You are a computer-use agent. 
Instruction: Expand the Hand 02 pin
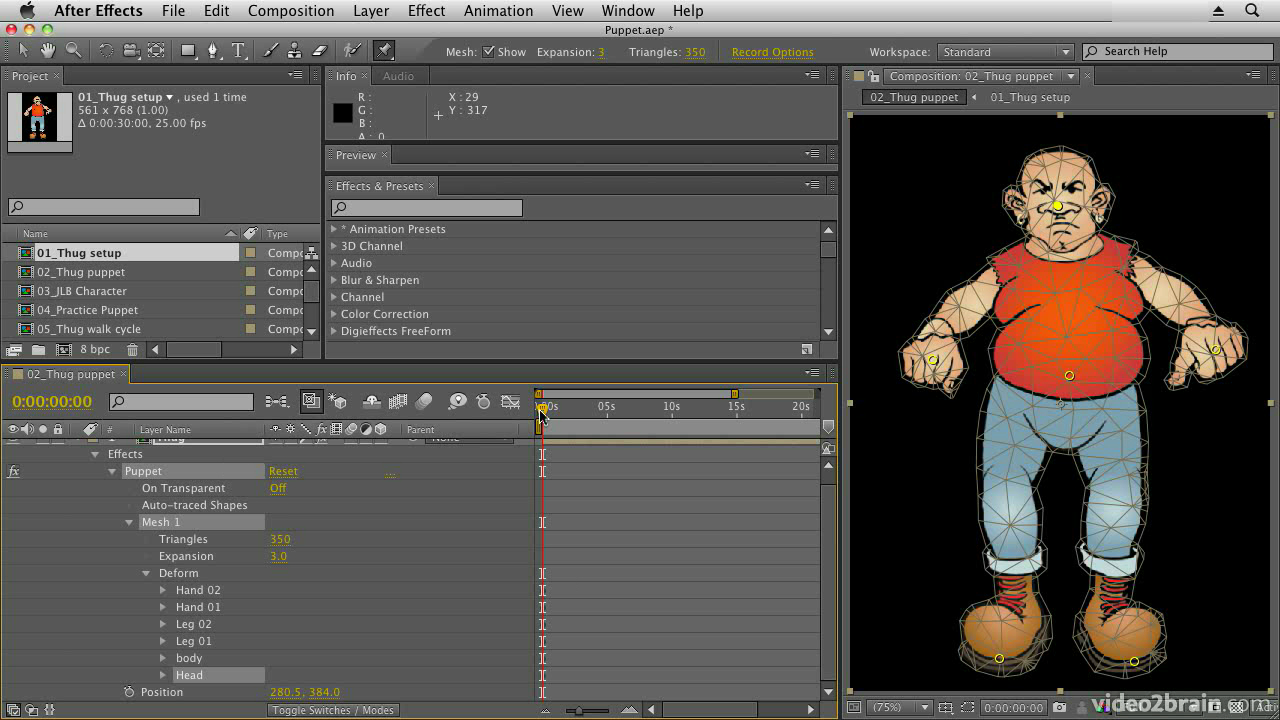tap(163, 590)
